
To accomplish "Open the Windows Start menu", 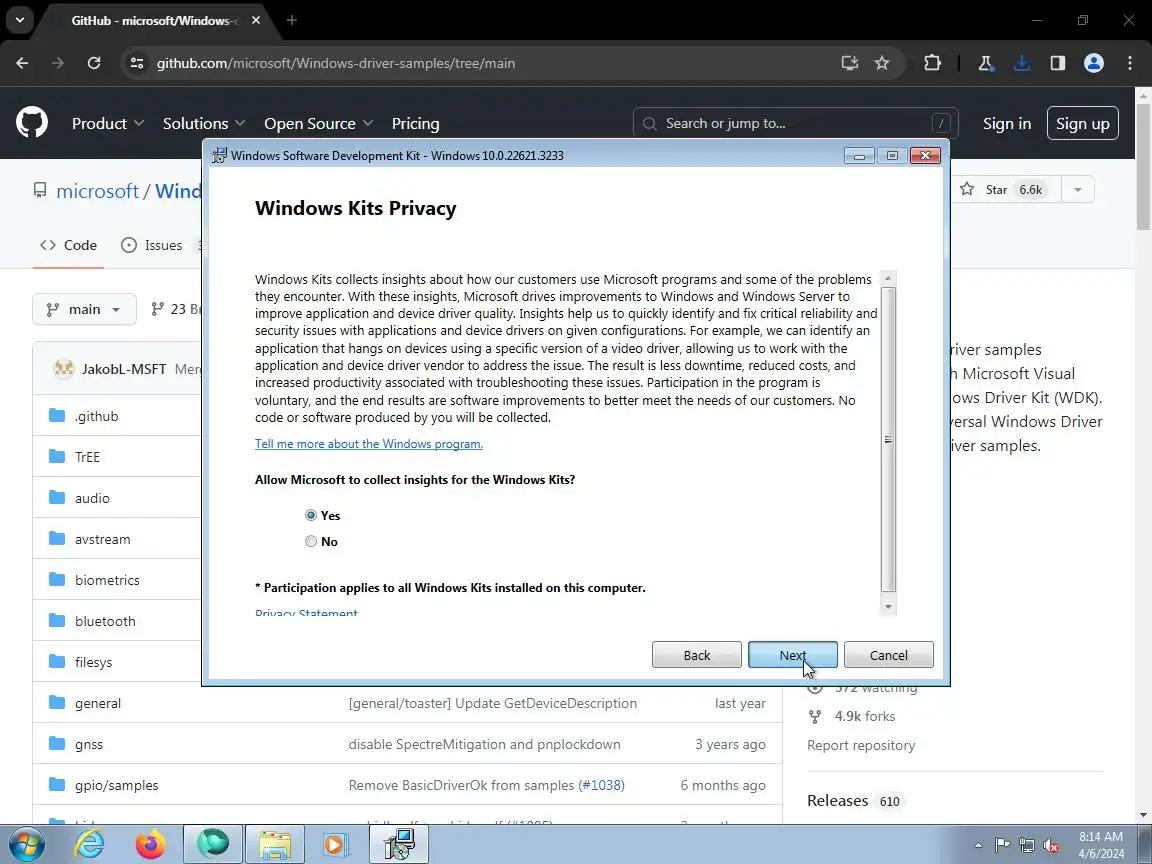I will pos(26,845).
